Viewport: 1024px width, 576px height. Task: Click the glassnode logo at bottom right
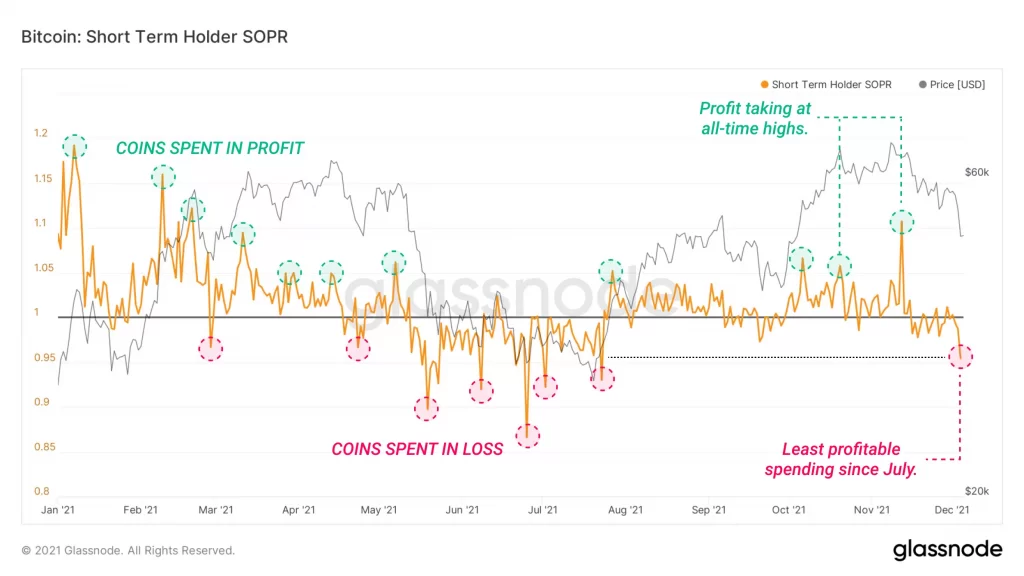[947, 550]
